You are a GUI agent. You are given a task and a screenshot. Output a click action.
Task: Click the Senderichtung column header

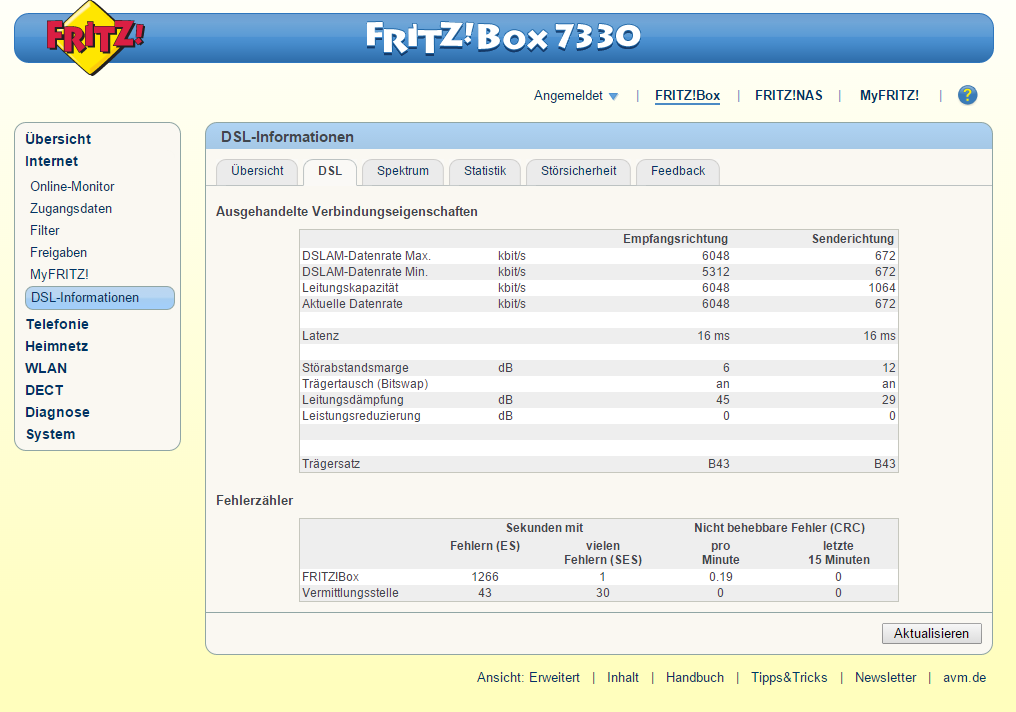click(x=853, y=239)
